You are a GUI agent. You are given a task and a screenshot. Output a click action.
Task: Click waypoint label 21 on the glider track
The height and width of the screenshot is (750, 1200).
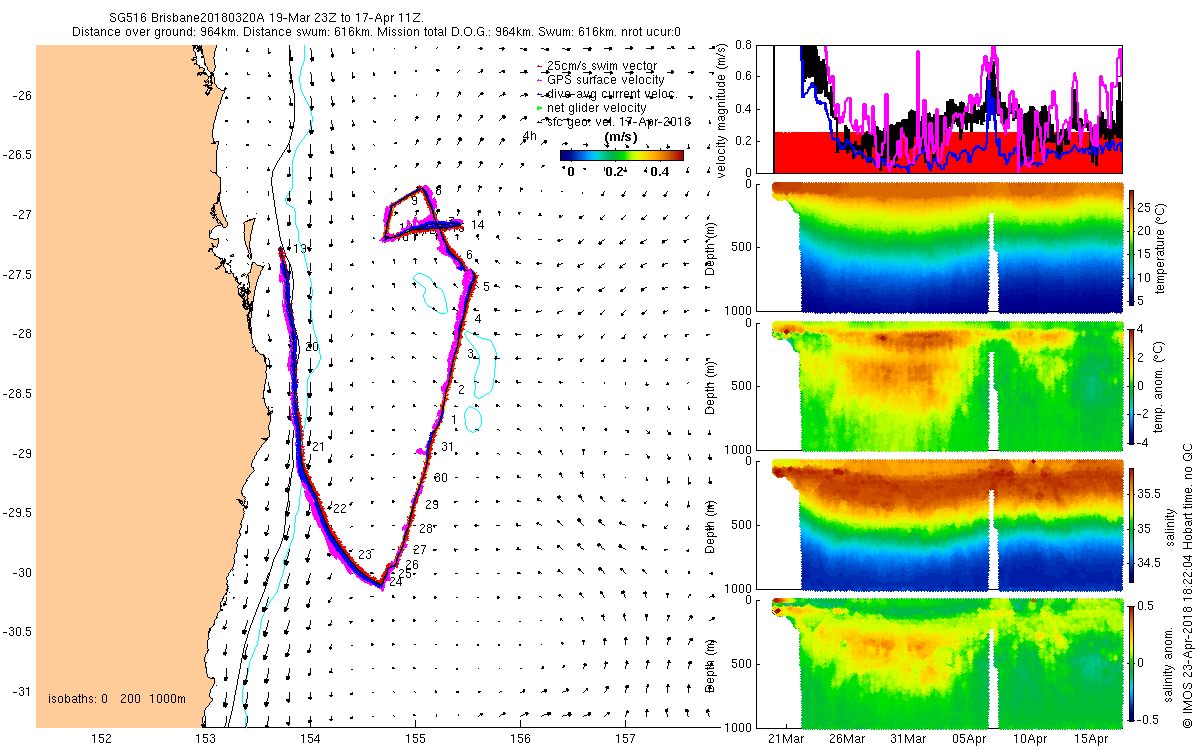click(318, 446)
